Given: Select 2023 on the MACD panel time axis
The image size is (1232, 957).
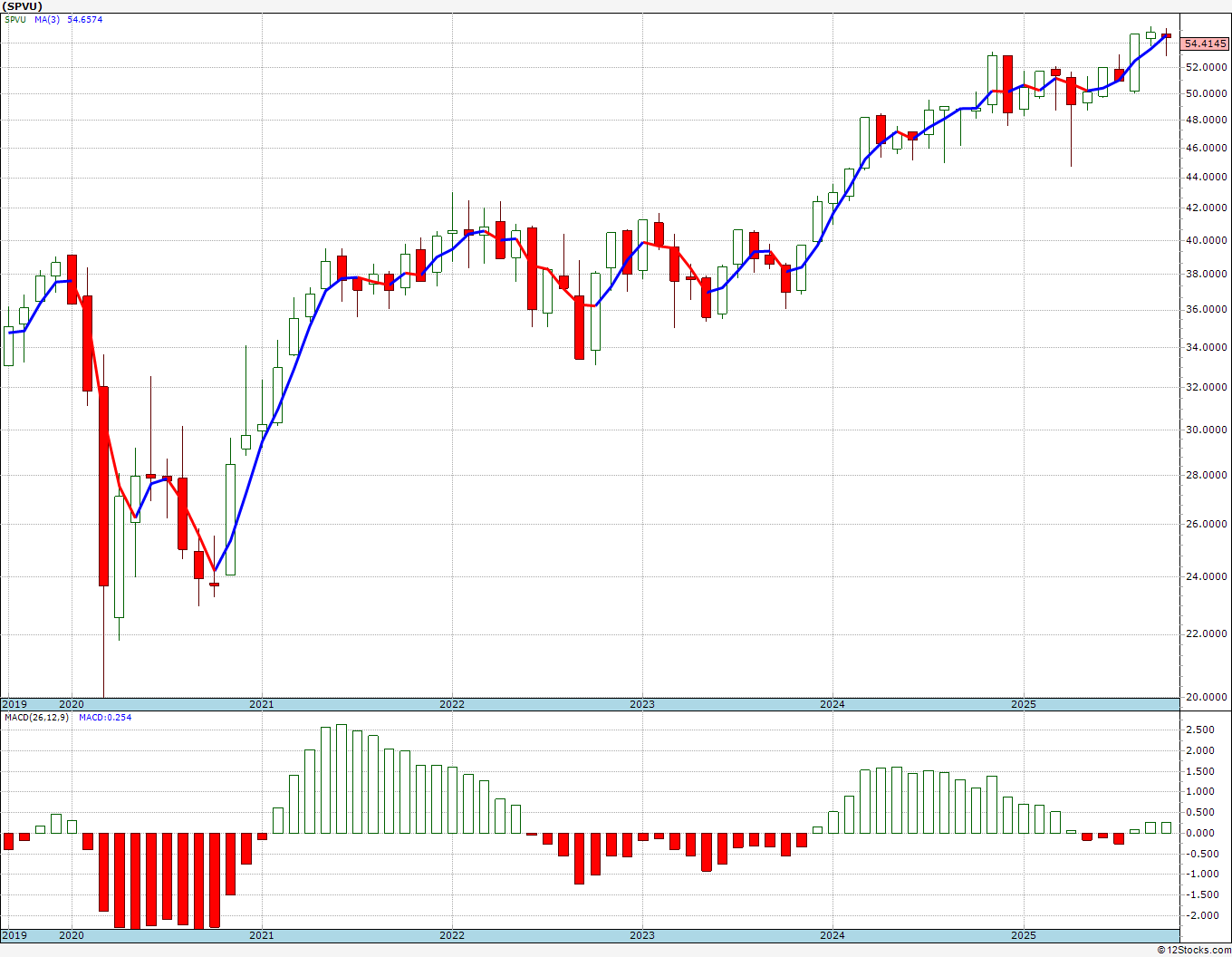Looking at the screenshot, I should 641,935.
